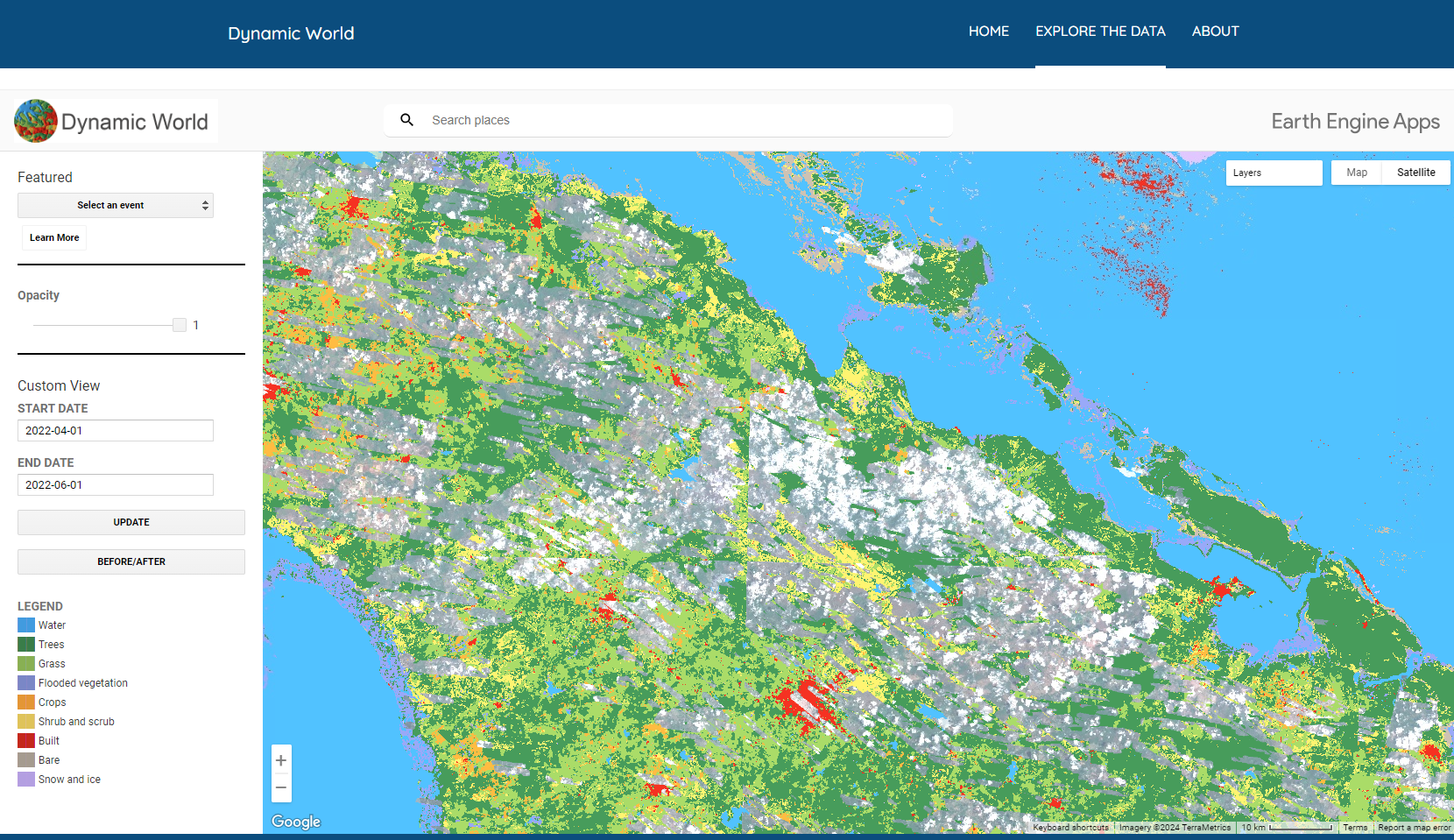1454x840 pixels.
Task: Click the Earth Engine Apps text
Action: 1355,122
